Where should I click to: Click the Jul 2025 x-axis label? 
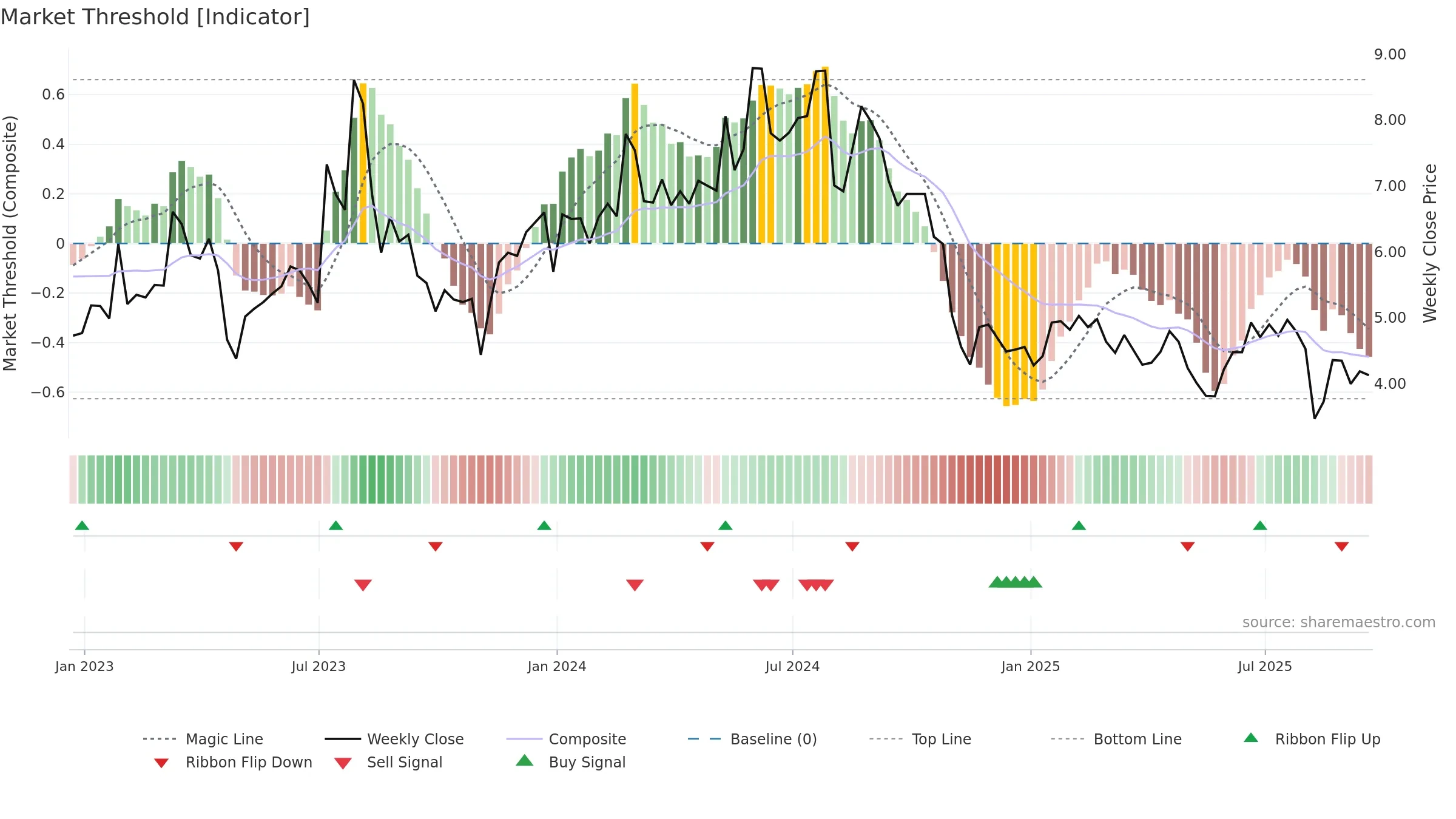(1265, 667)
